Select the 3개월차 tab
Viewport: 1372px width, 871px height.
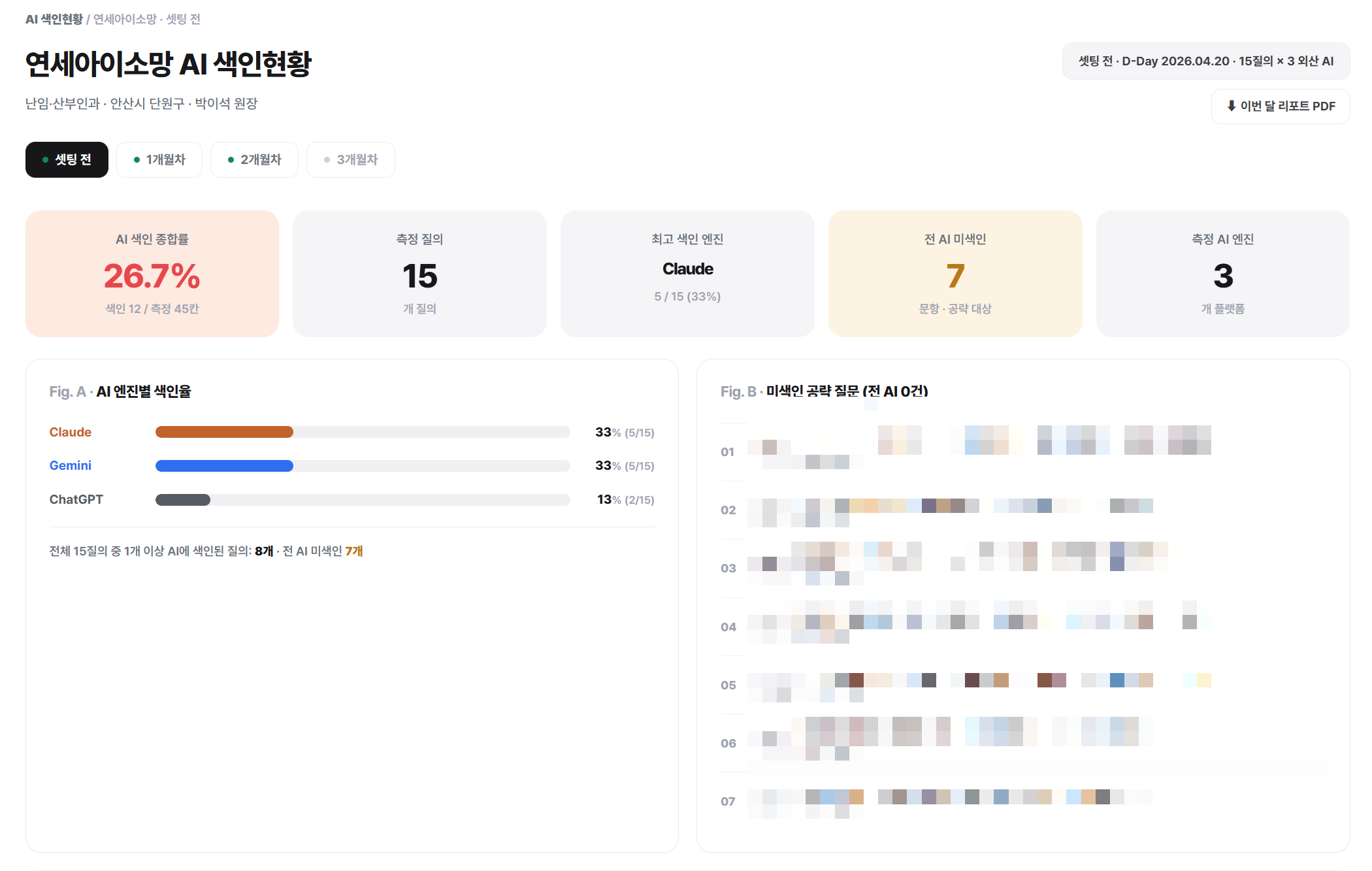(x=351, y=159)
